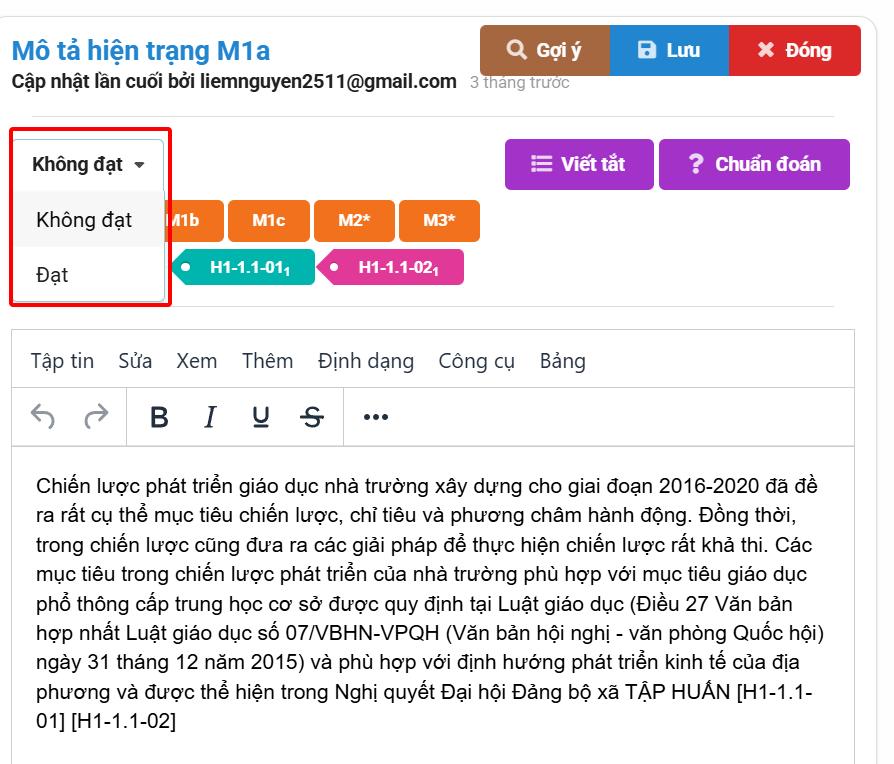894x764 pixels.
Task: Toggle italic text formatting
Action: pos(210,417)
